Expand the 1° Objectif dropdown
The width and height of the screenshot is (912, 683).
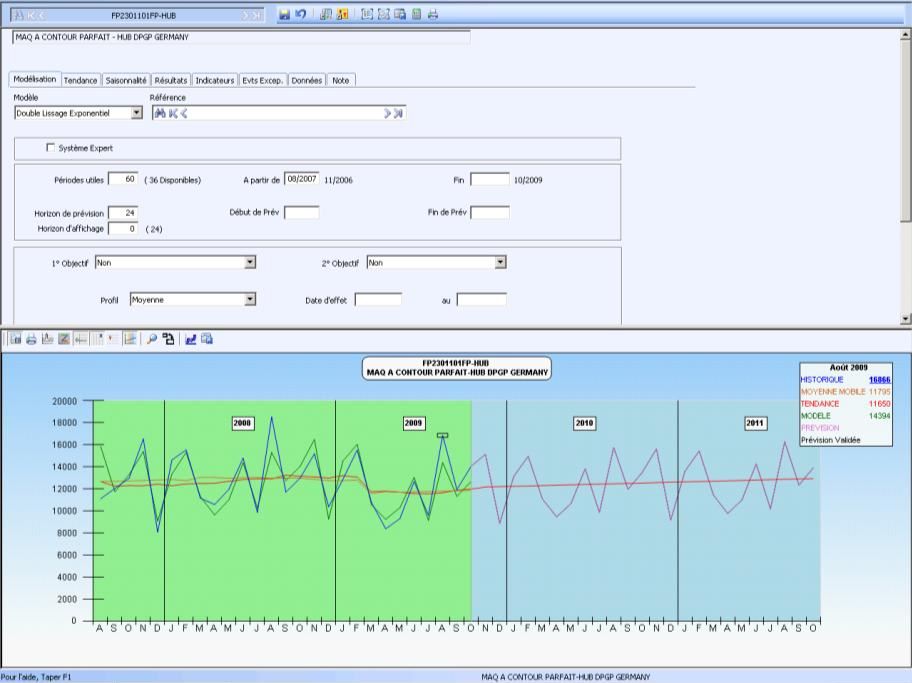pyautogui.click(x=250, y=262)
